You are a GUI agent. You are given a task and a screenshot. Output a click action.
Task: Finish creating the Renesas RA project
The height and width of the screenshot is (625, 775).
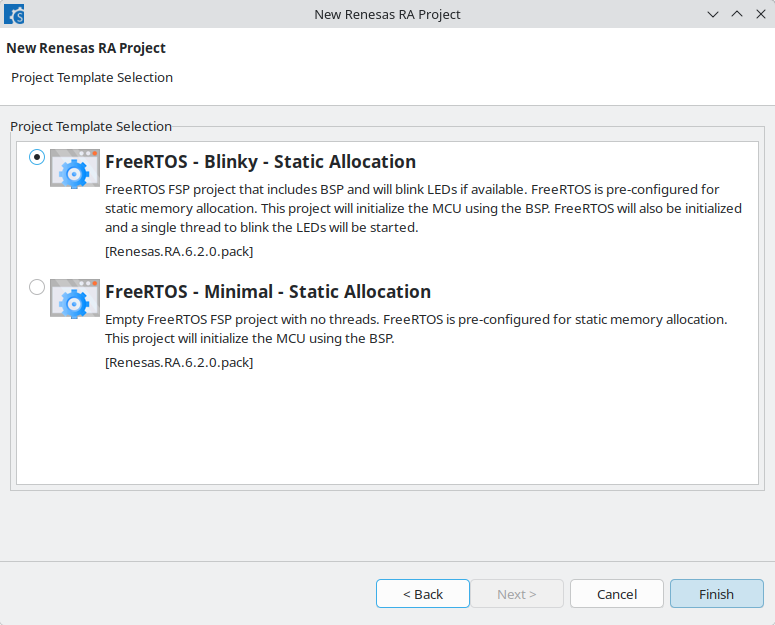(x=717, y=594)
